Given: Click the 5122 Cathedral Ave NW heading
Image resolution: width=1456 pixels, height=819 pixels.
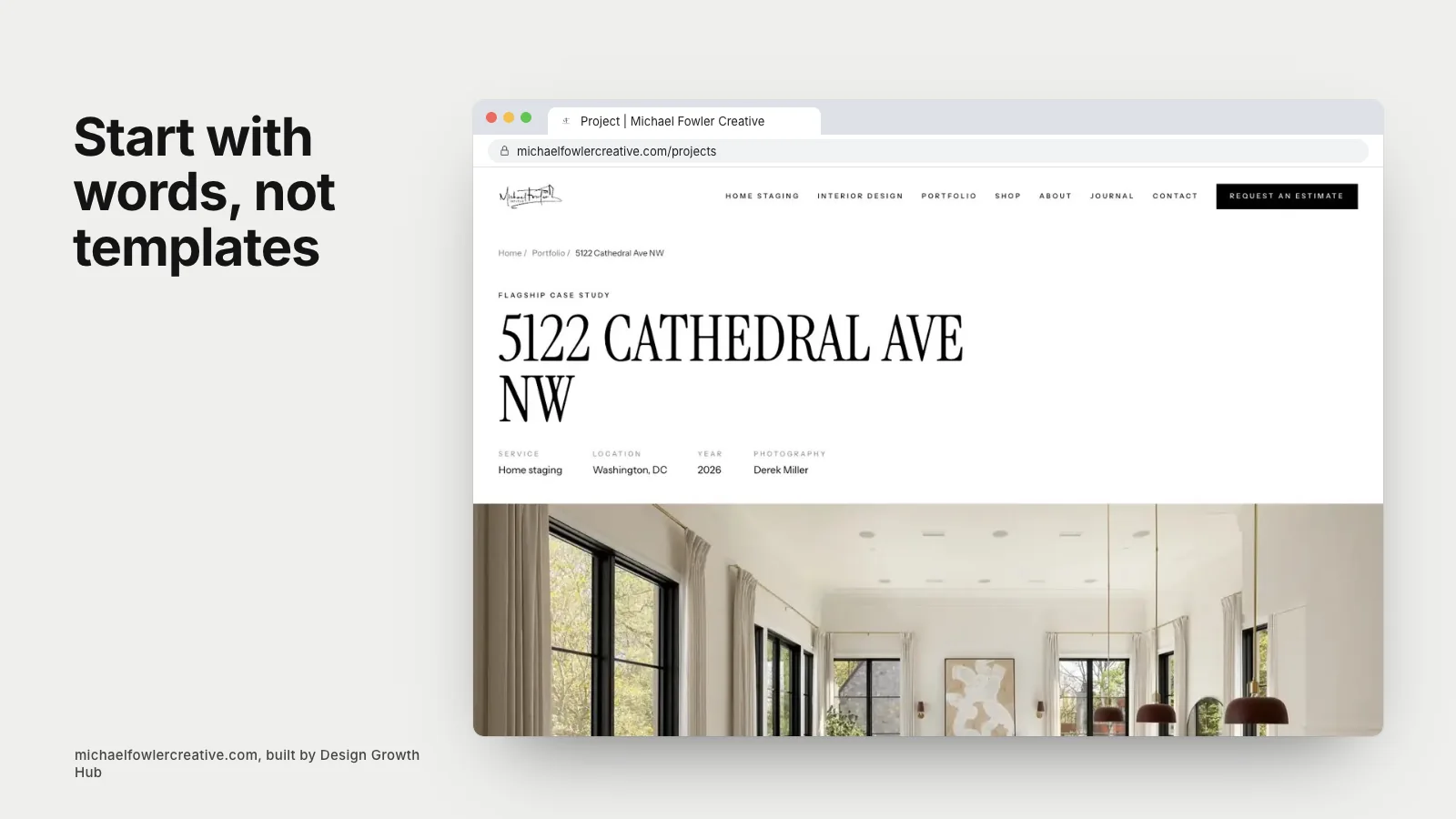Looking at the screenshot, I should tap(731, 368).
